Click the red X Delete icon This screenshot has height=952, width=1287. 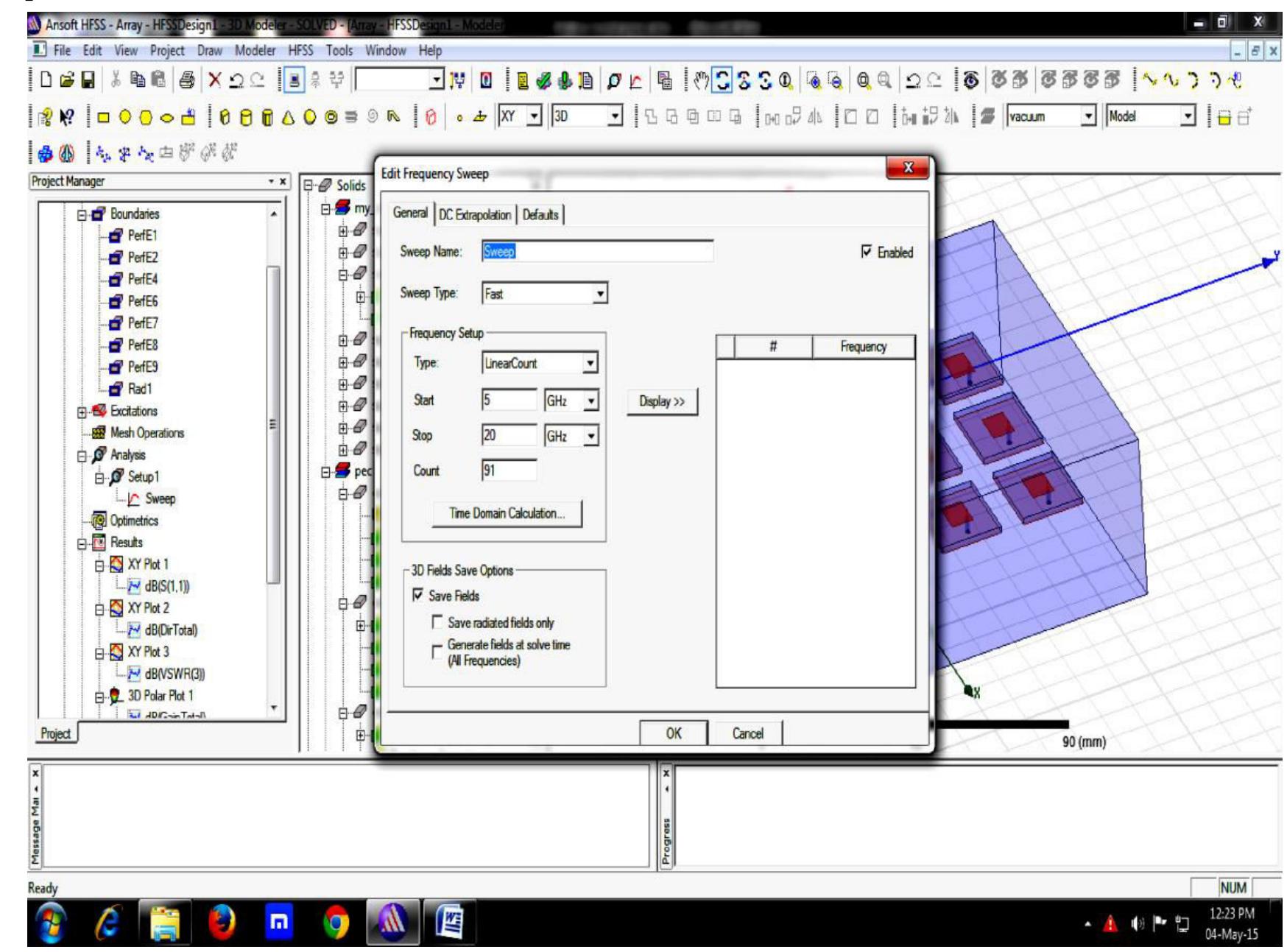(x=214, y=80)
